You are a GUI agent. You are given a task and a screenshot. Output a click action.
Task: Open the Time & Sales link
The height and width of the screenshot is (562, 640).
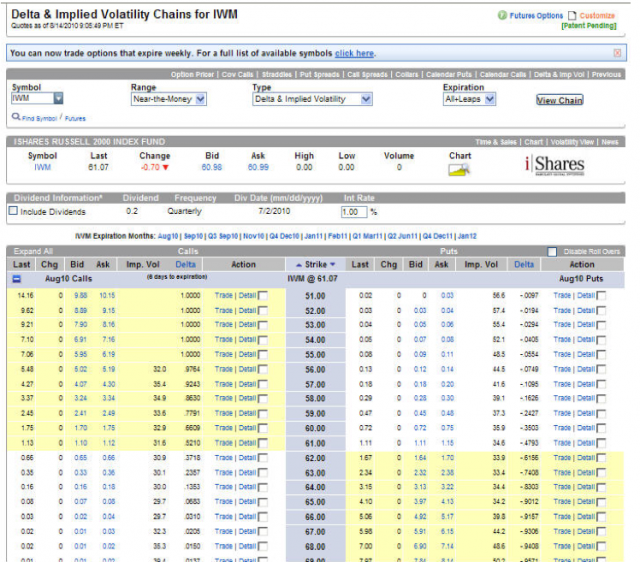click(496, 142)
